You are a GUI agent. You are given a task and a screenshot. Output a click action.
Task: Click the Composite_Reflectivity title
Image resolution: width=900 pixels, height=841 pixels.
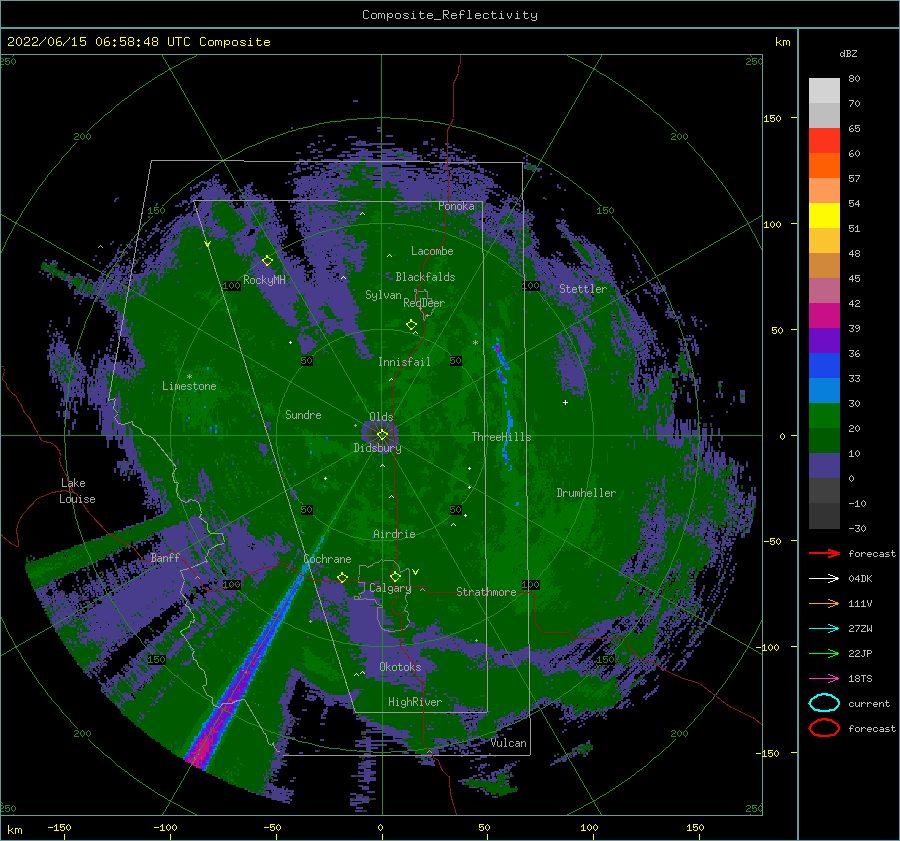[x=450, y=15]
